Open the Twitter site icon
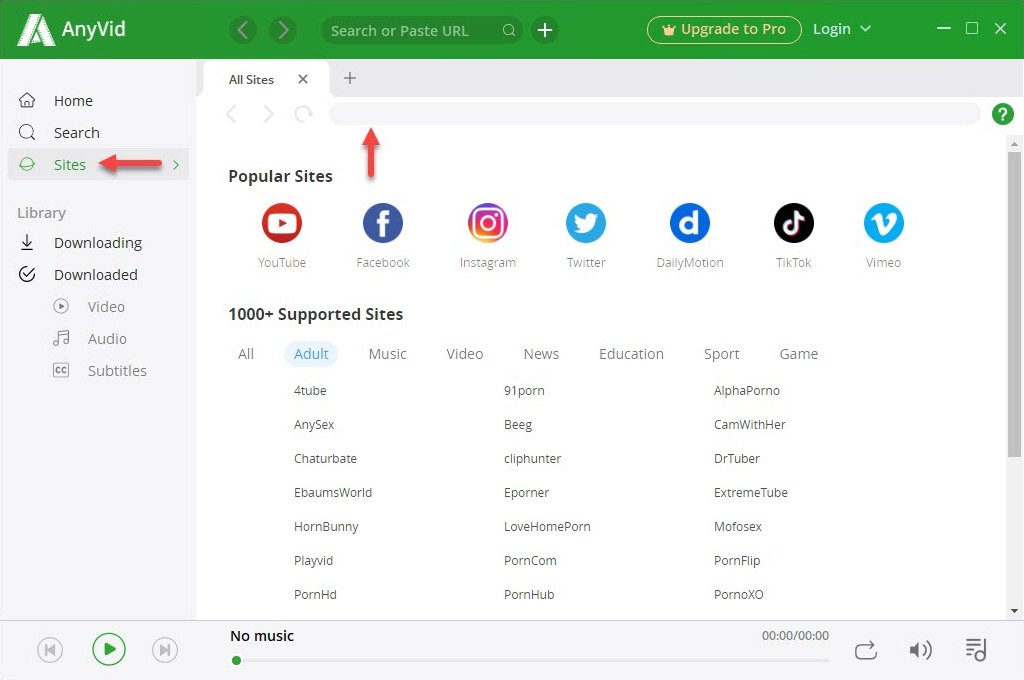 pyautogui.click(x=586, y=223)
